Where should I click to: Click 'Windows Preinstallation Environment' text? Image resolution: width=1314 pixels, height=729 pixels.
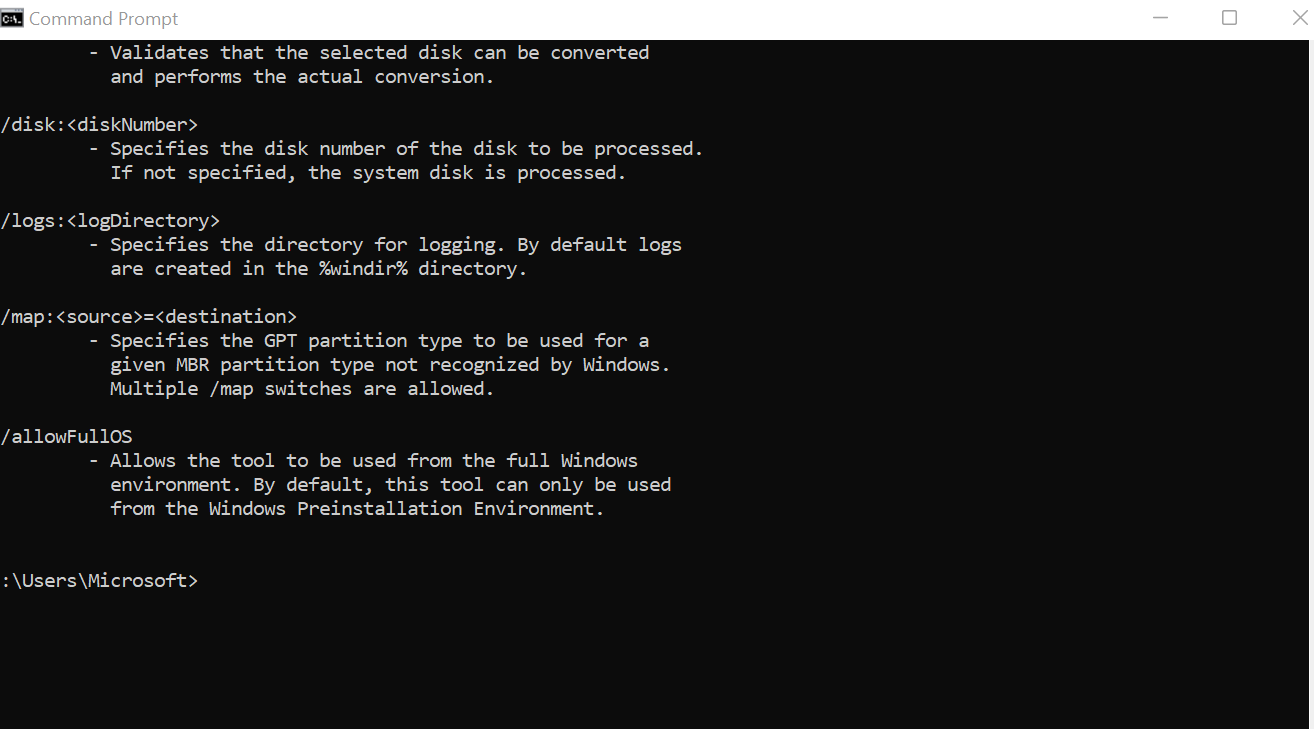[404, 509]
